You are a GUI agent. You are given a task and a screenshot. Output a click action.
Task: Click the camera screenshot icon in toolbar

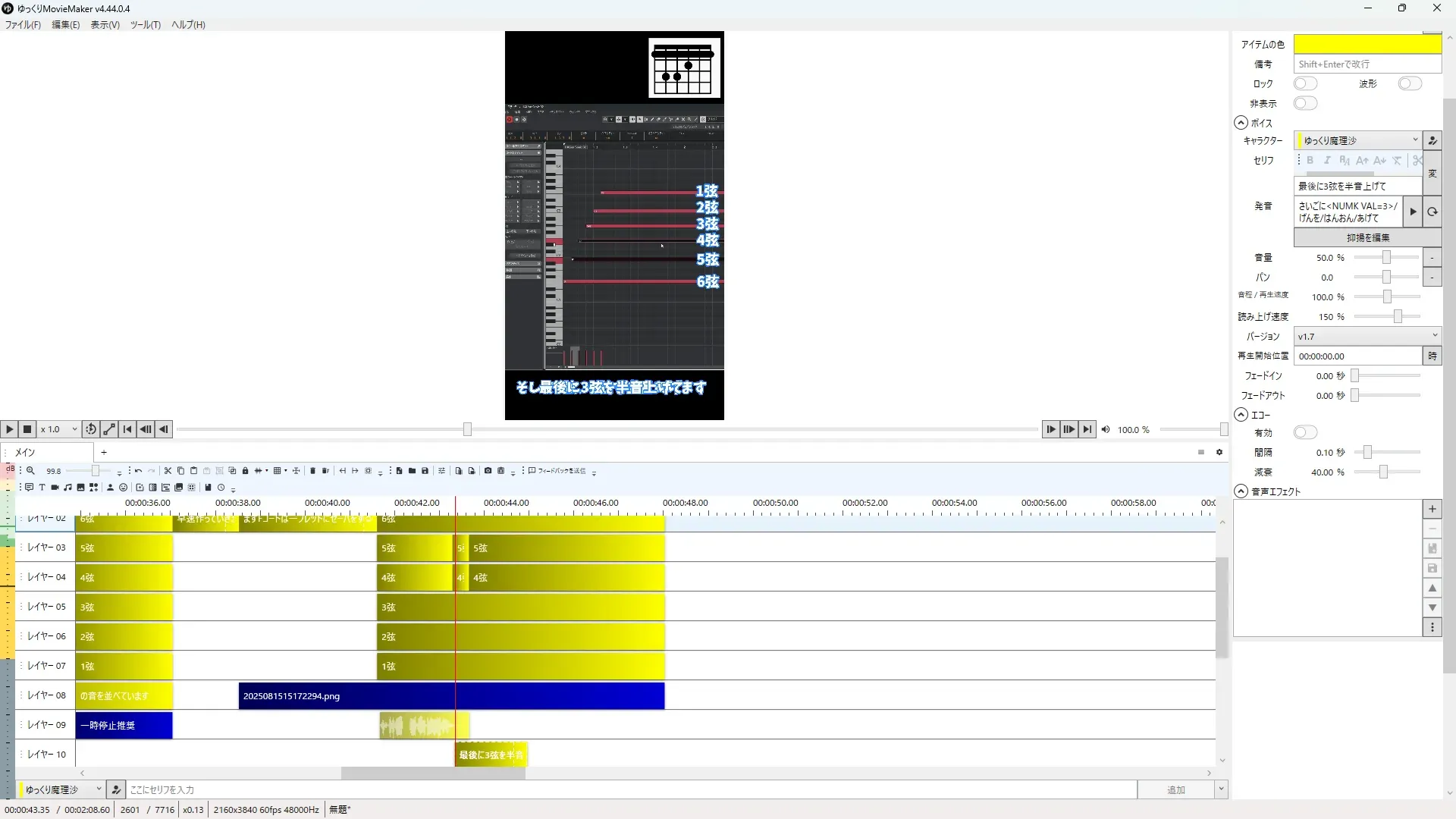[x=488, y=471]
